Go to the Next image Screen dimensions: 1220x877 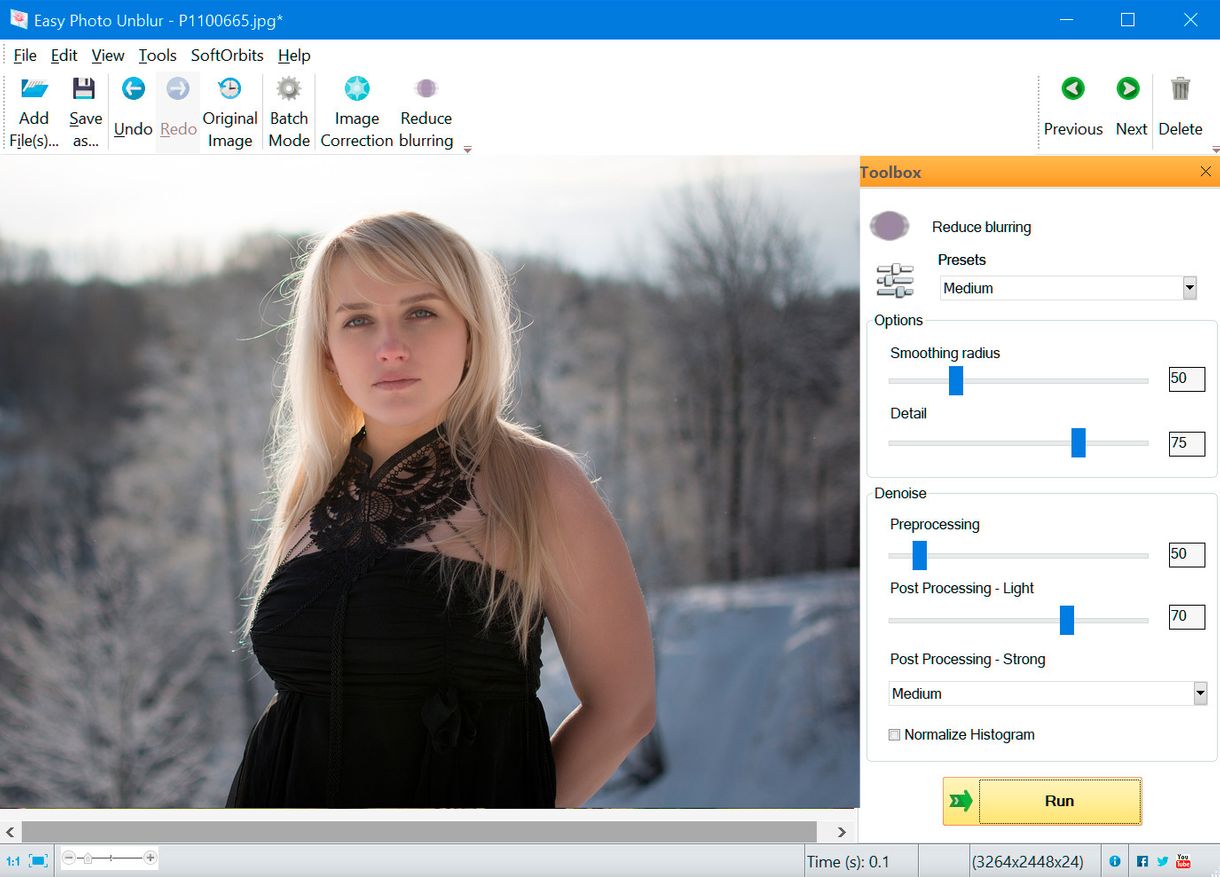[1129, 90]
